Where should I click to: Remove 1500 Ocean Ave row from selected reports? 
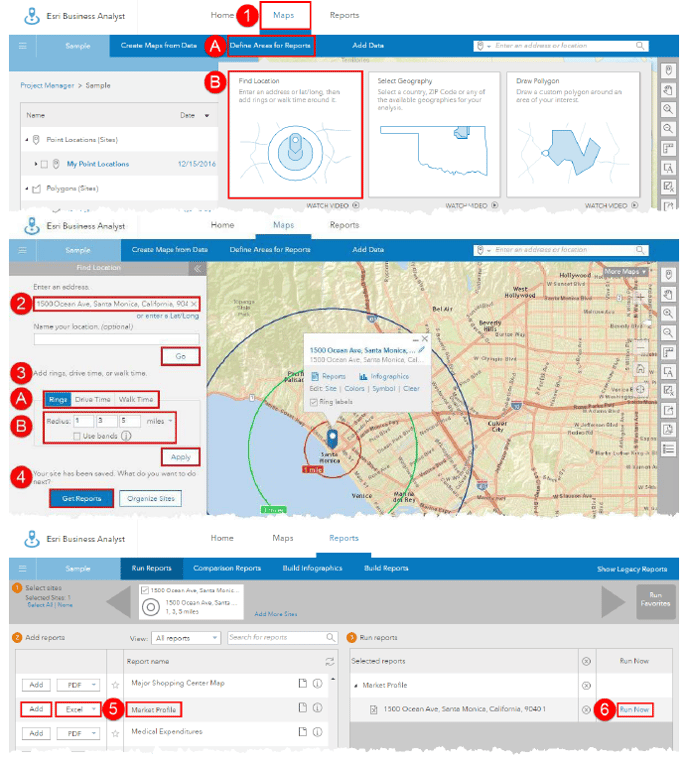[586, 709]
